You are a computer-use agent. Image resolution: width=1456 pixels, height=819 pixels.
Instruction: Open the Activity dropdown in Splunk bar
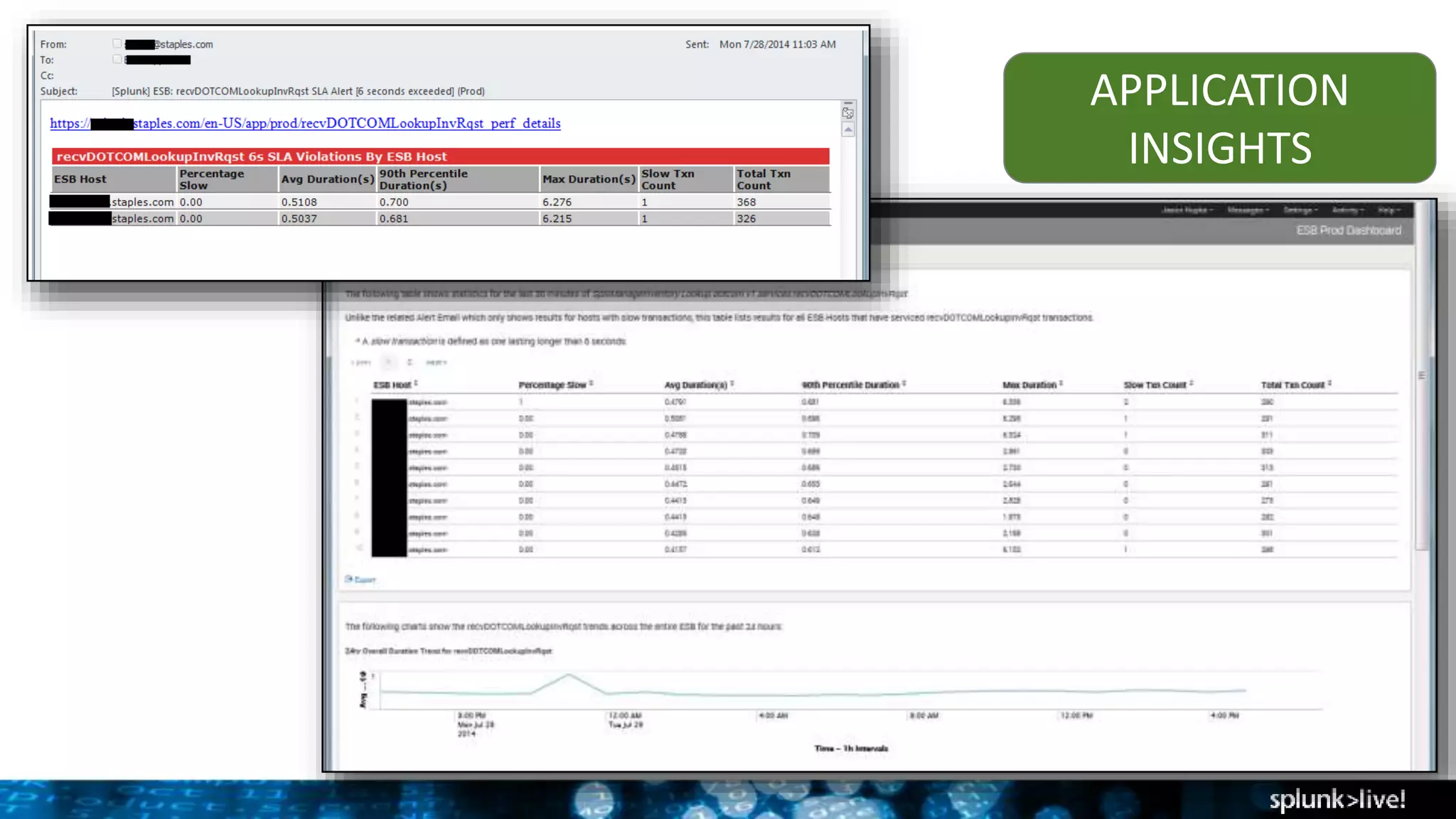1348,210
